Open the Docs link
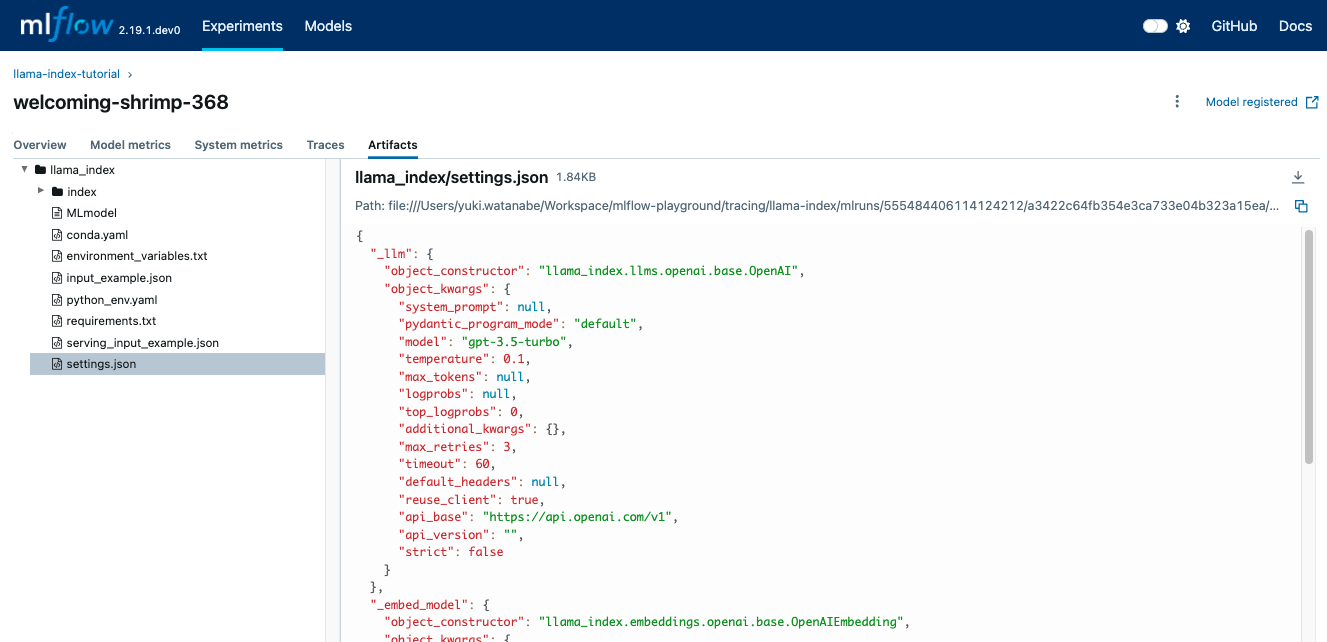 [1295, 26]
